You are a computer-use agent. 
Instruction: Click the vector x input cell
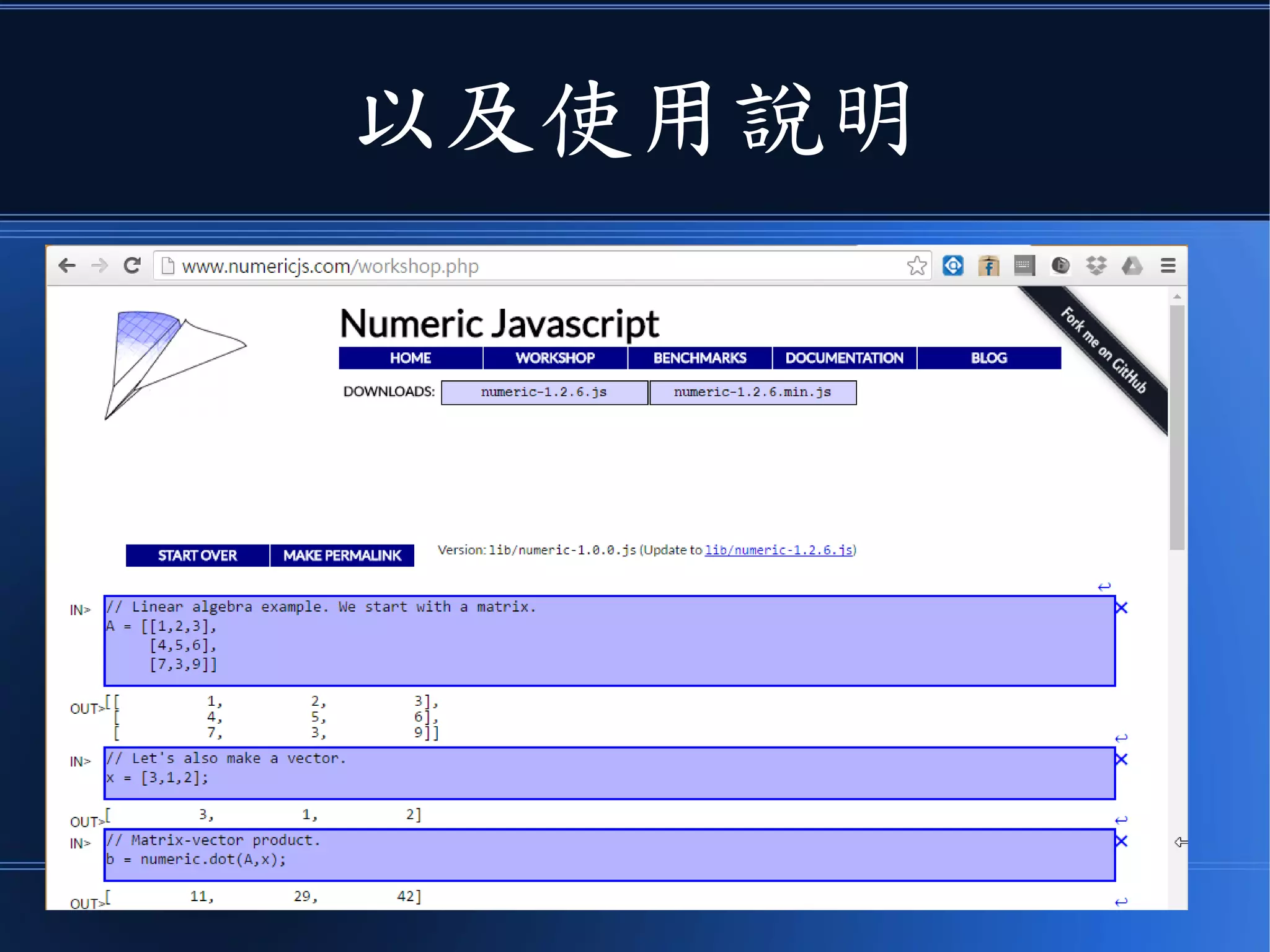[x=610, y=773]
